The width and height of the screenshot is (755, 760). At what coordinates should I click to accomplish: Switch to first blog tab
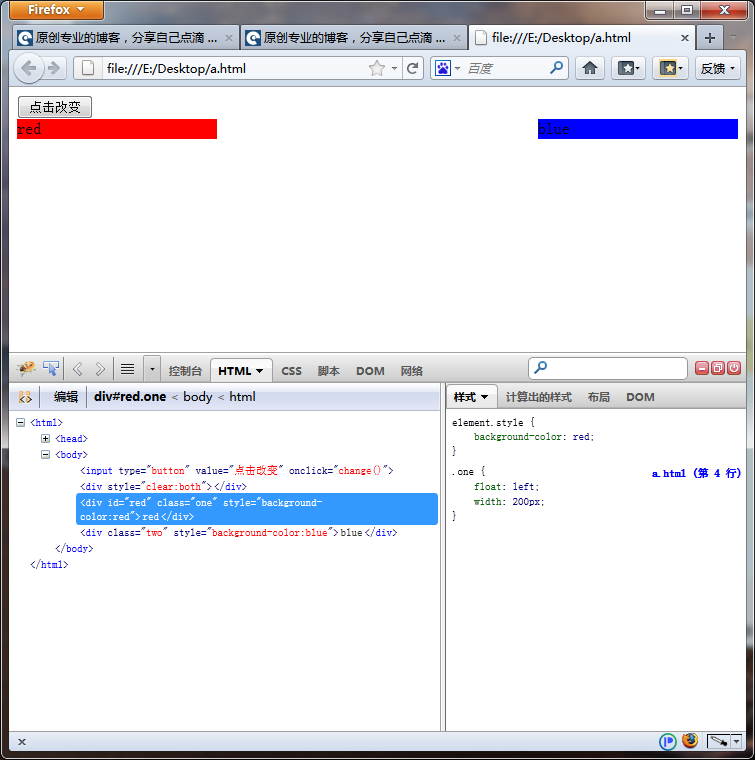click(x=125, y=38)
